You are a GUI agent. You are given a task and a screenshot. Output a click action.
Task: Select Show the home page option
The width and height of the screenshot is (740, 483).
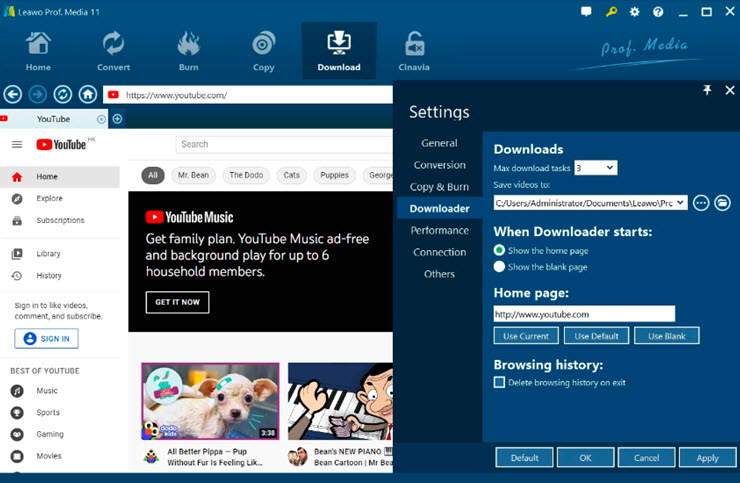[x=499, y=250]
